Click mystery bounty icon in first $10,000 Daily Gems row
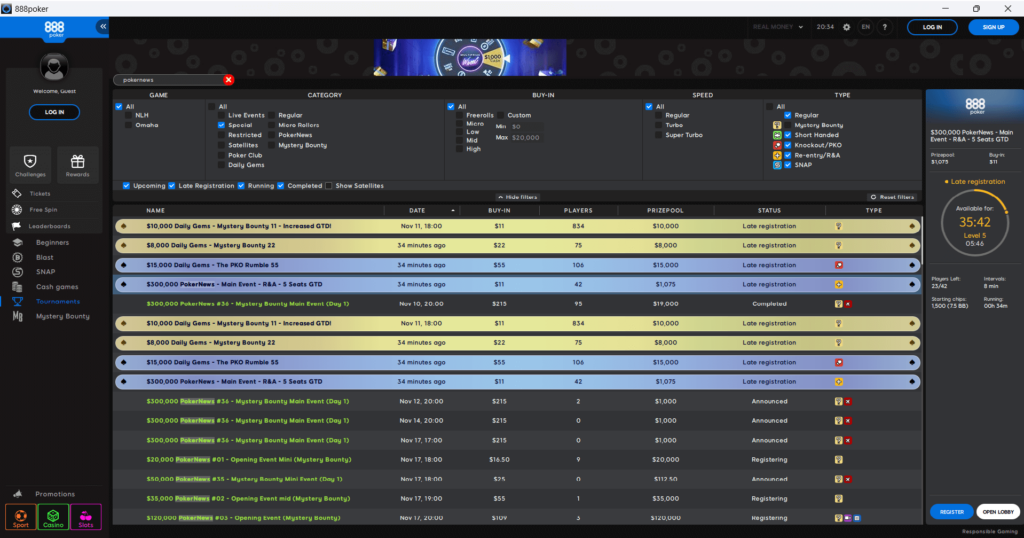This screenshot has height=538, width=1024. point(839,227)
